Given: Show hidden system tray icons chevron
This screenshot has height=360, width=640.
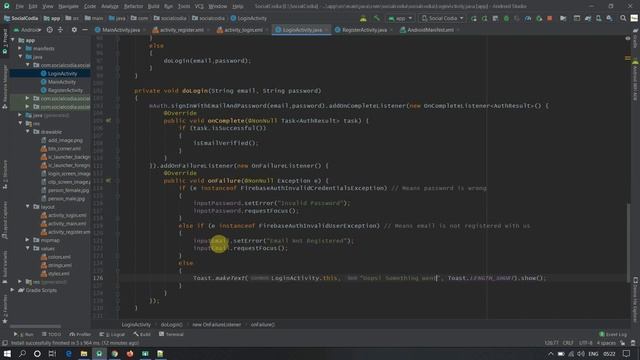Looking at the screenshot, I should [x=551, y=354].
